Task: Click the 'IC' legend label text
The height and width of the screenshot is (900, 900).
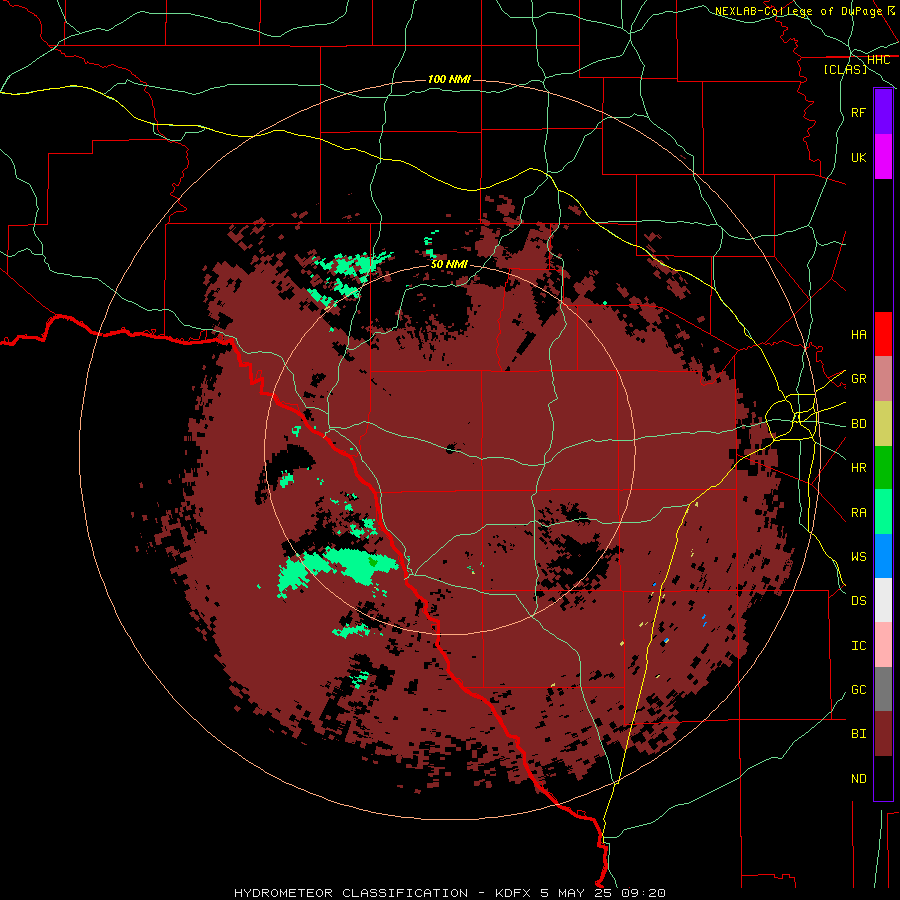Action: (x=858, y=646)
